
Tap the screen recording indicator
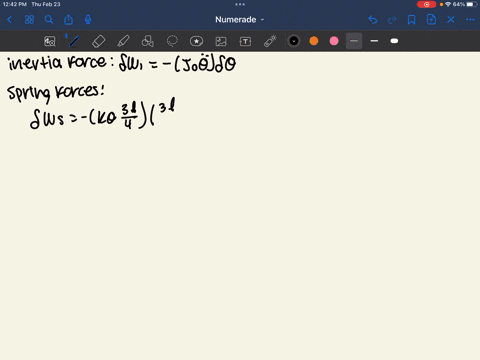click(x=426, y=4)
